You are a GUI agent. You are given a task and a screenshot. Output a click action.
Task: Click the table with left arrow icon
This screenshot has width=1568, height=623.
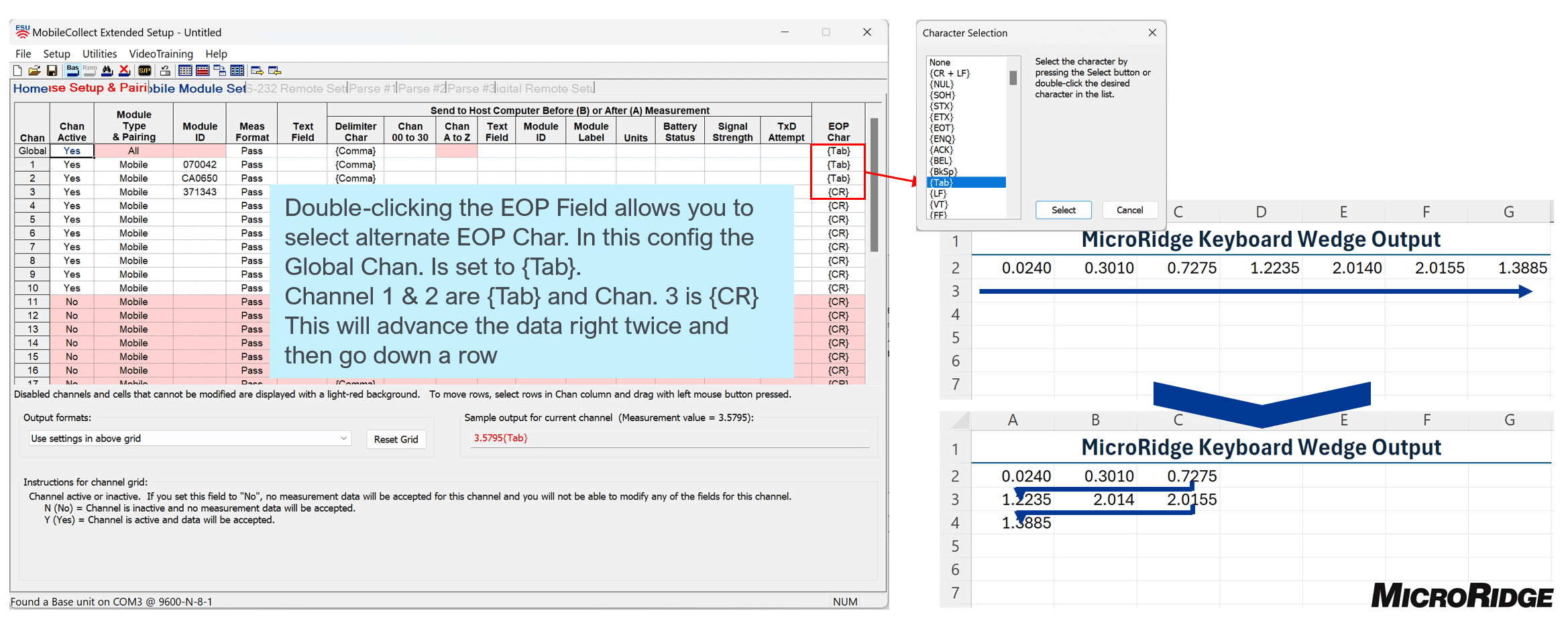pyautogui.click(x=274, y=70)
